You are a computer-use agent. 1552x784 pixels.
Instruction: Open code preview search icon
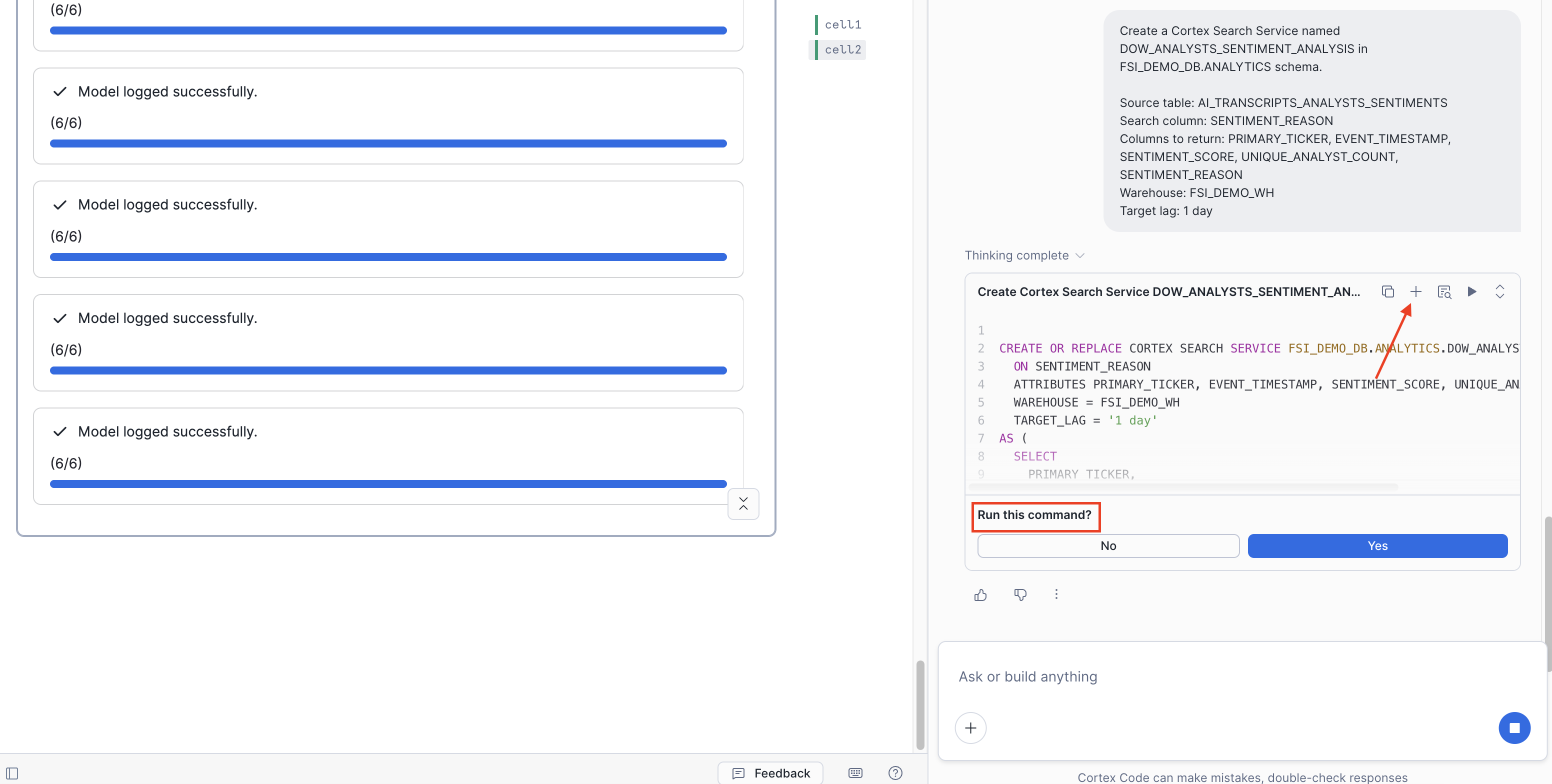coord(1443,291)
